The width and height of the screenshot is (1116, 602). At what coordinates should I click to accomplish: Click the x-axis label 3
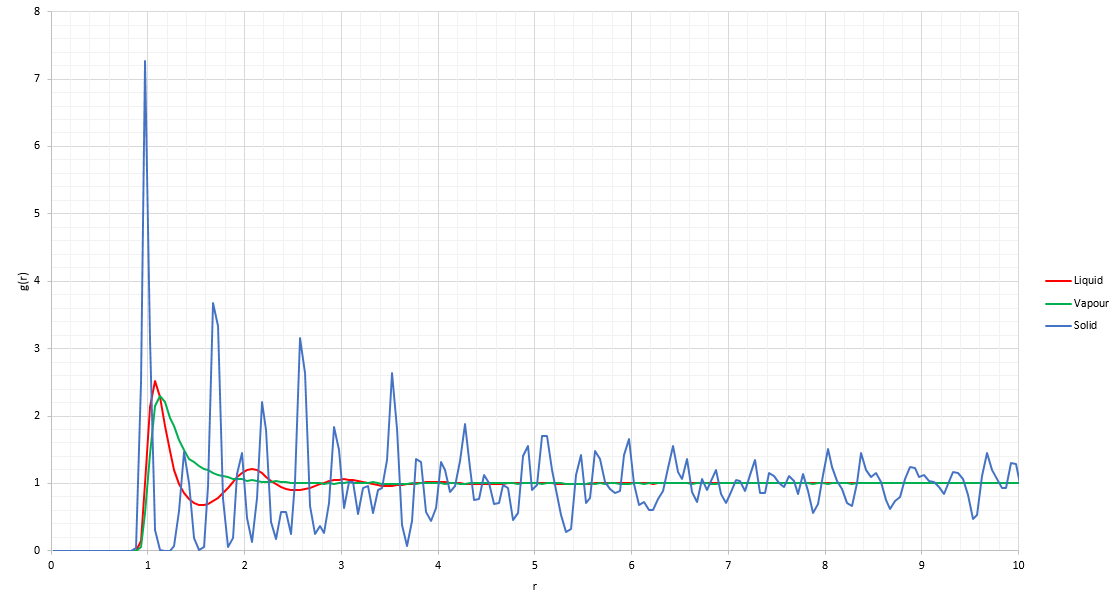(x=341, y=565)
